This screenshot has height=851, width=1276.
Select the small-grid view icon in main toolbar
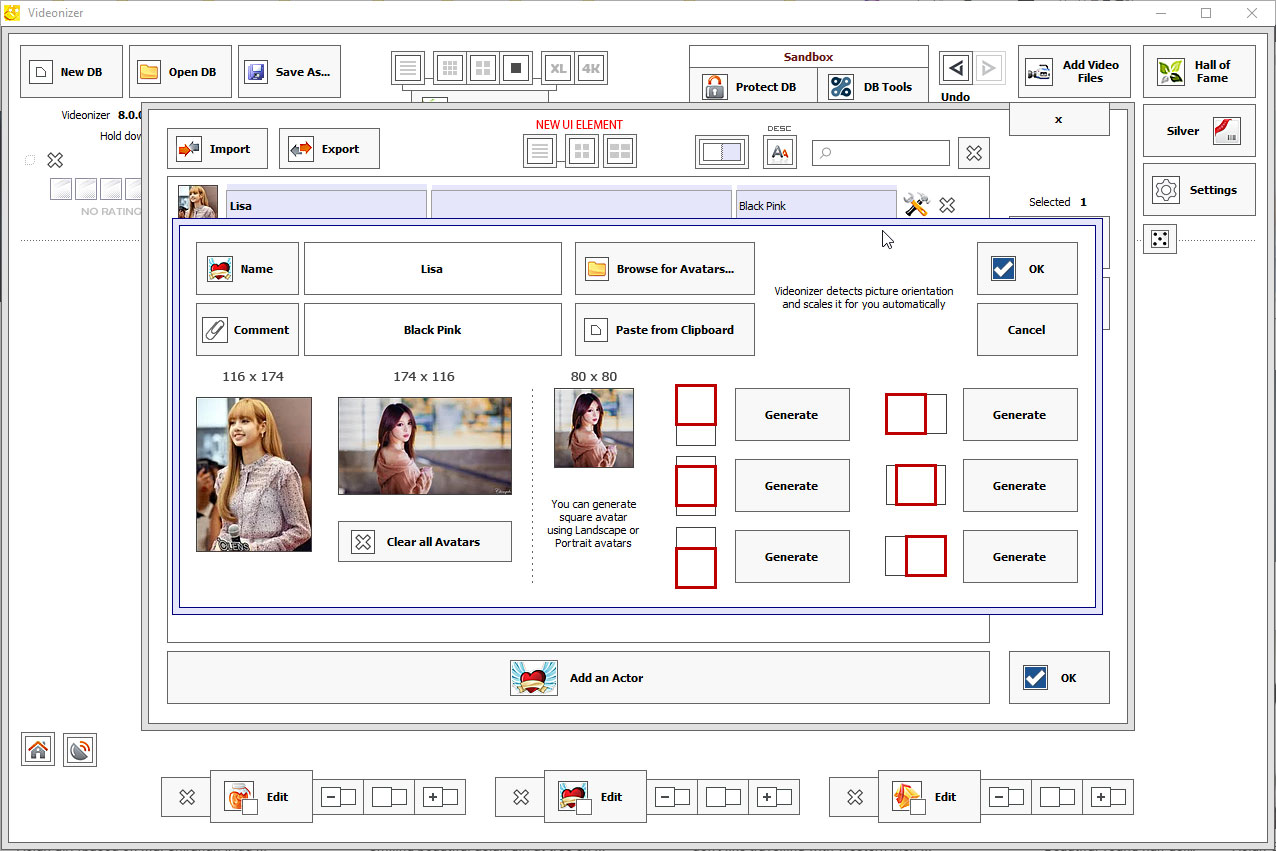(x=451, y=68)
